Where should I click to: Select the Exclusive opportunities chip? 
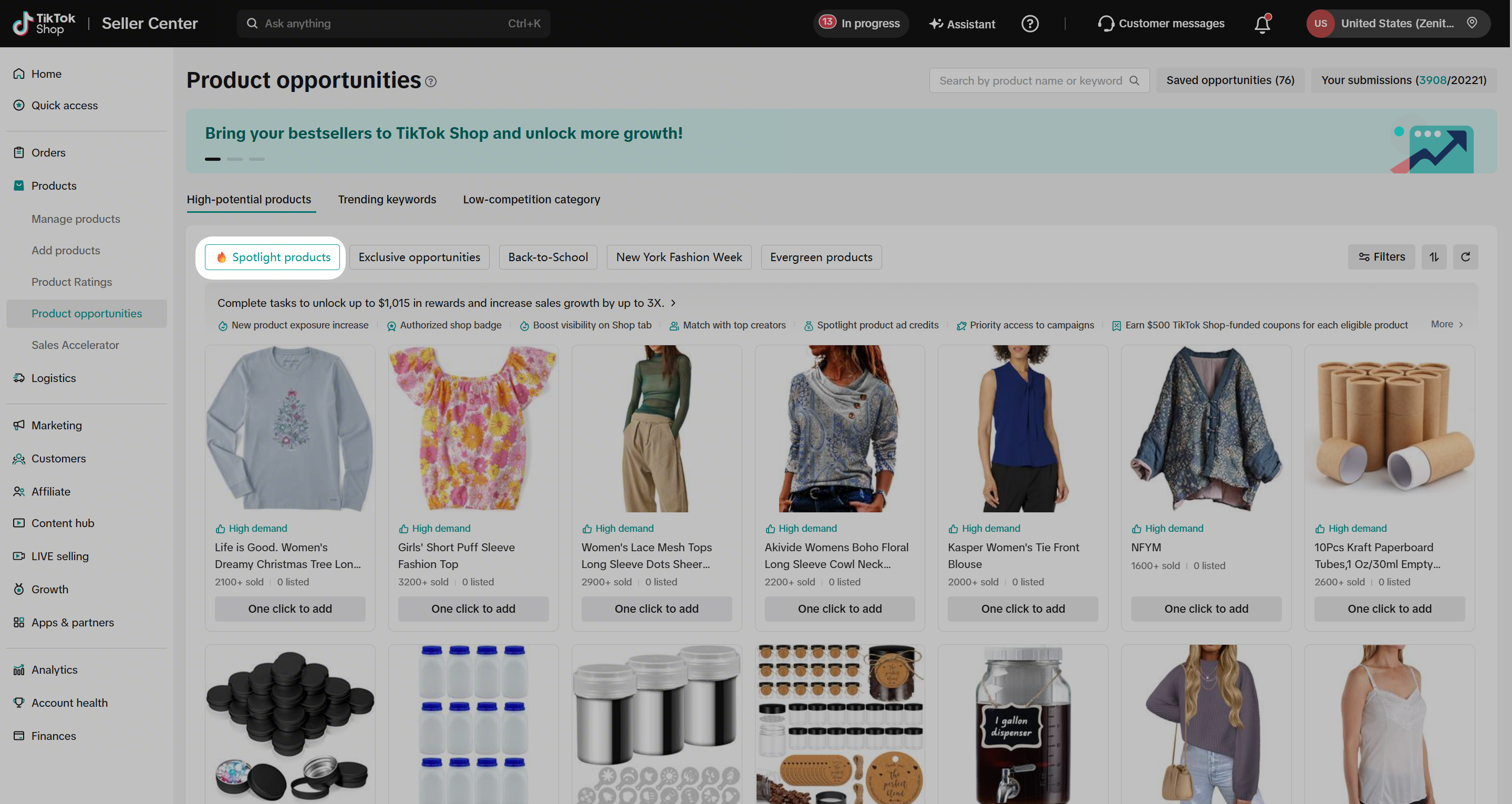(419, 257)
